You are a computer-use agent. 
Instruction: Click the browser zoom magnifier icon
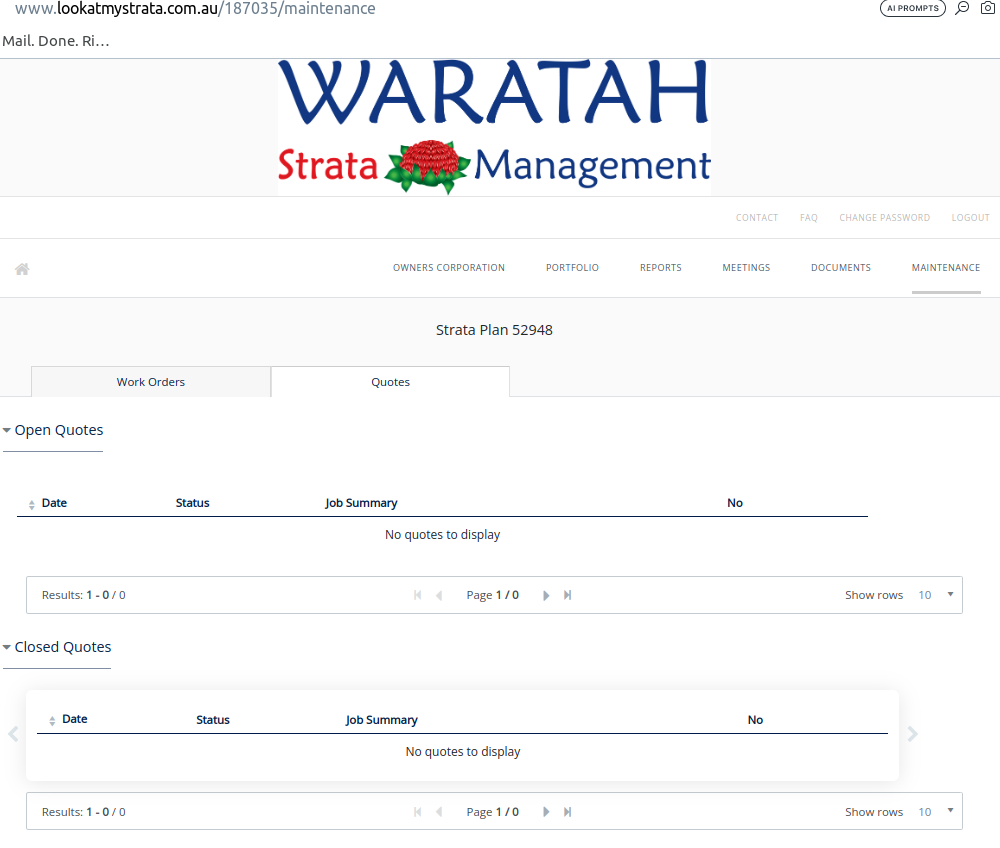[x=962, y=8]
